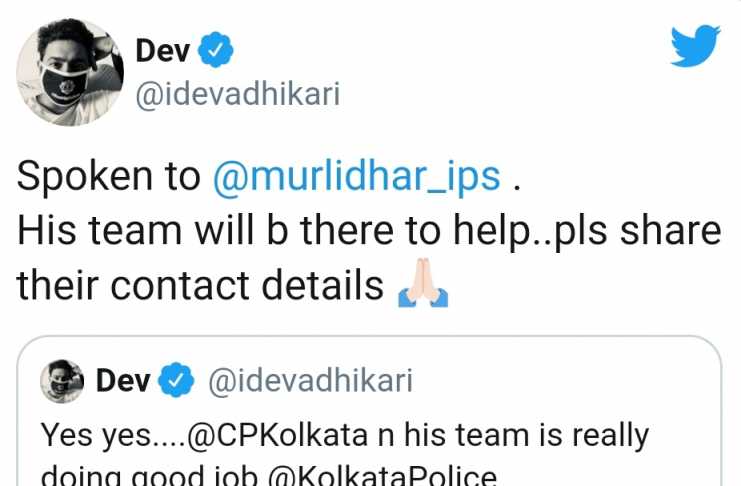Viewport: 741px width, 486px height.
Task: Click the verified badge in the quoted tweet
Action: coord(176,380)
